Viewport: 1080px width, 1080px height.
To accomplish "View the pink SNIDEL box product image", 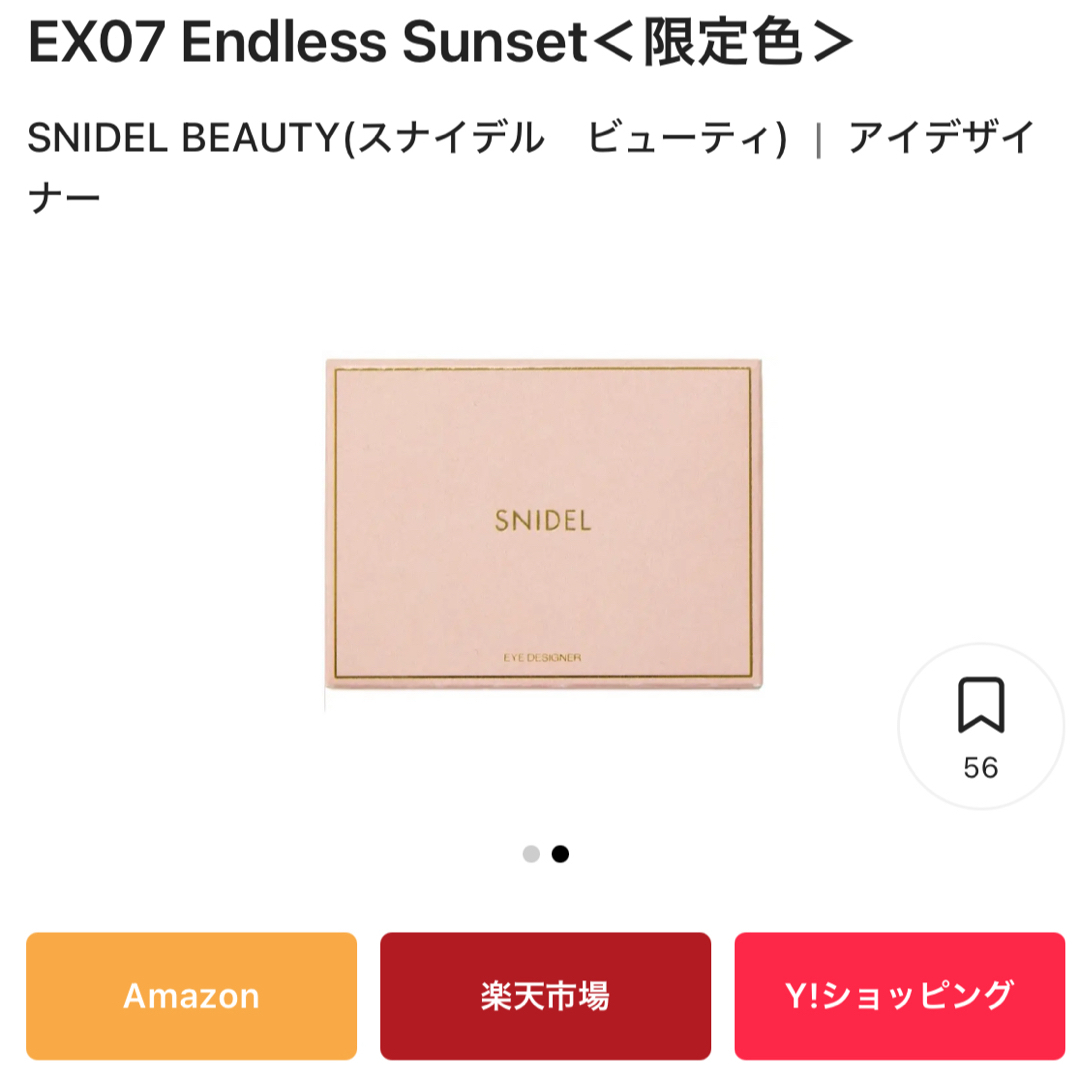I will tap(543, 524).
